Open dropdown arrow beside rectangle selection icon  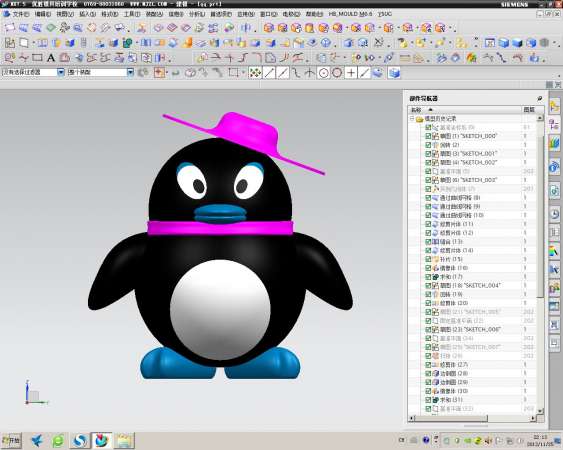[x=243, y=73]
